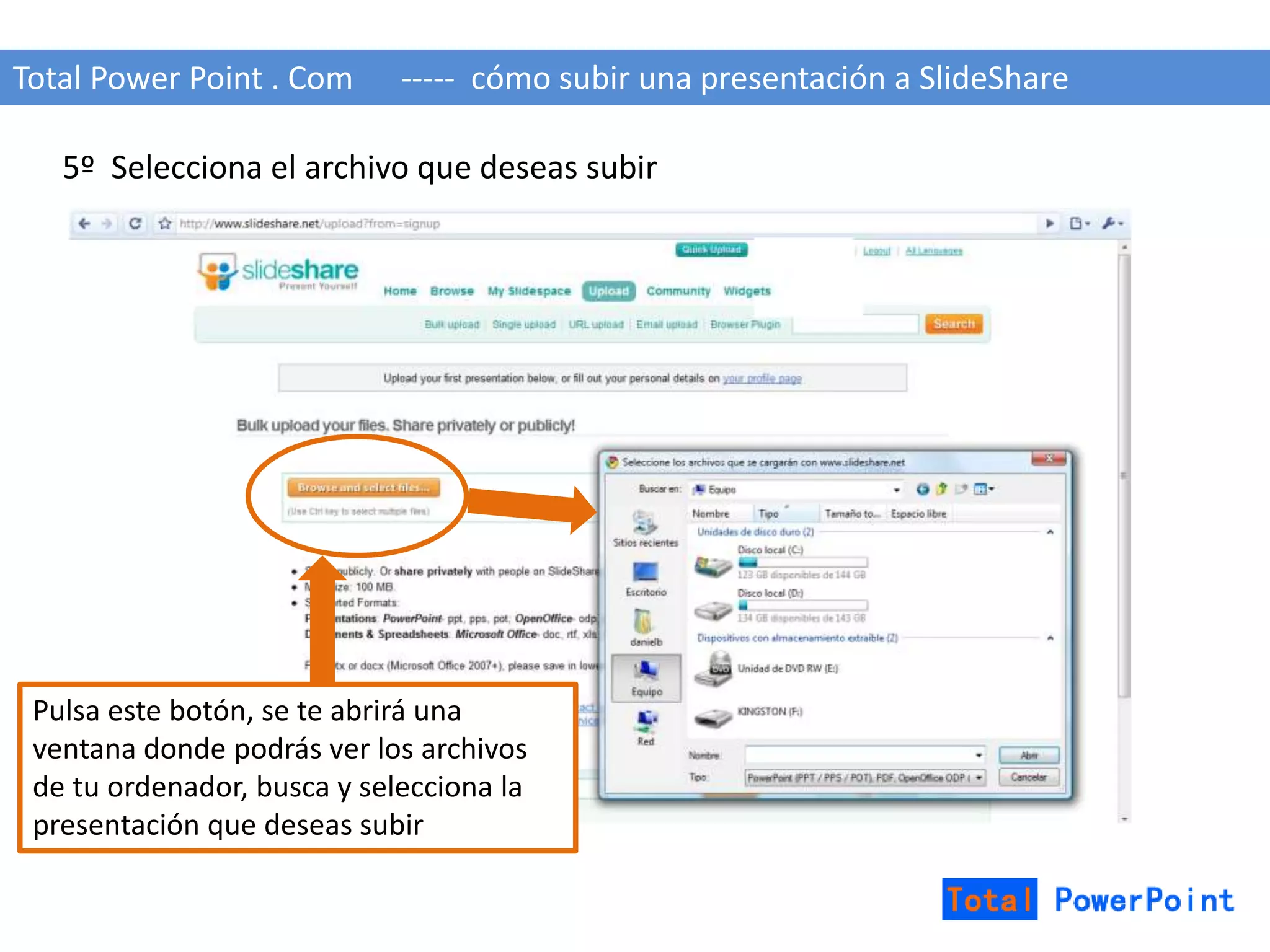The width and height of the screenshot is (1270, 952).
Task: Go up one folder level in dialog
Action: (942, 489)
